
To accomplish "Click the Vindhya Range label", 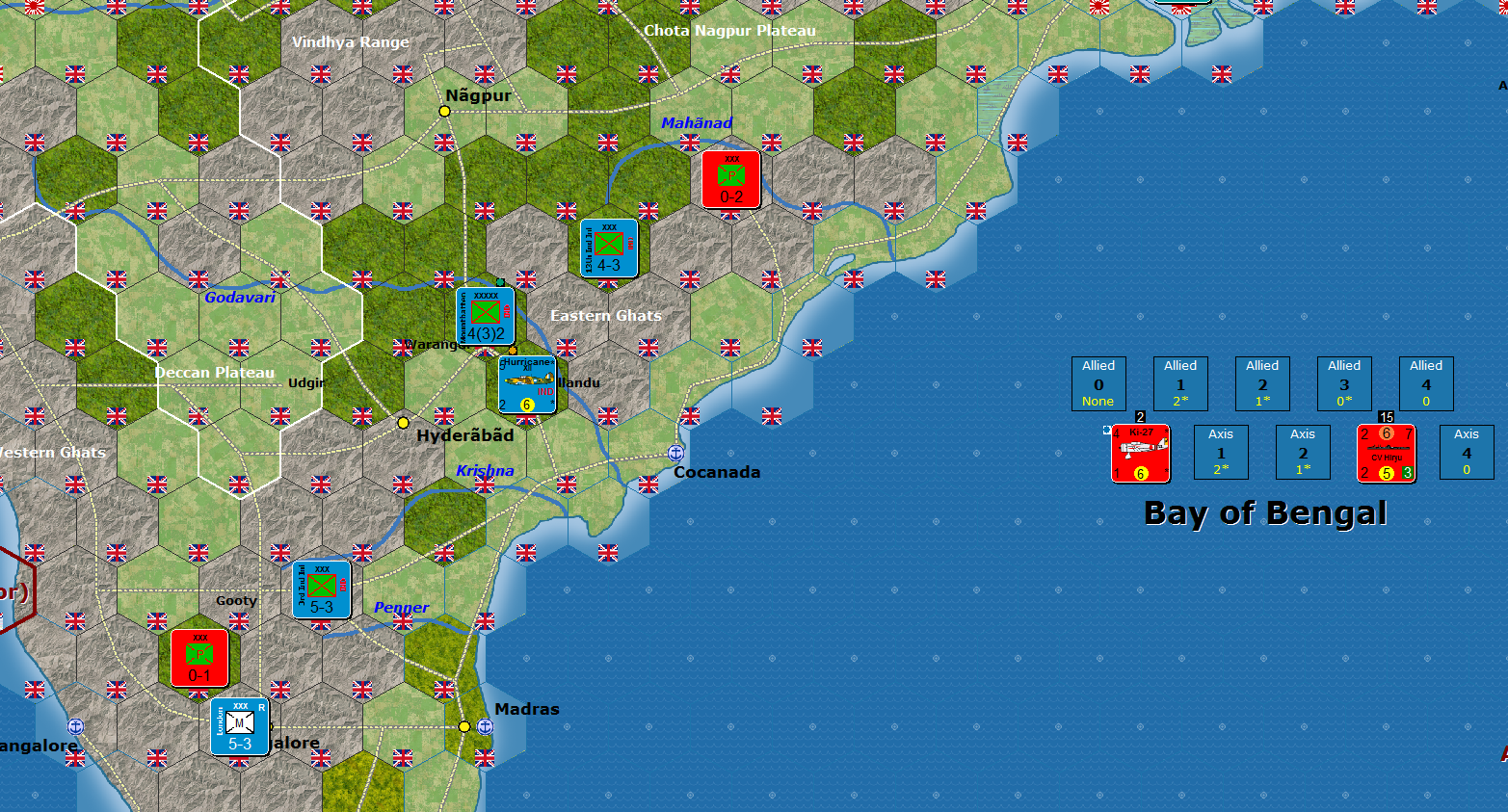I will pyautogui.click(x=351, y=42).
